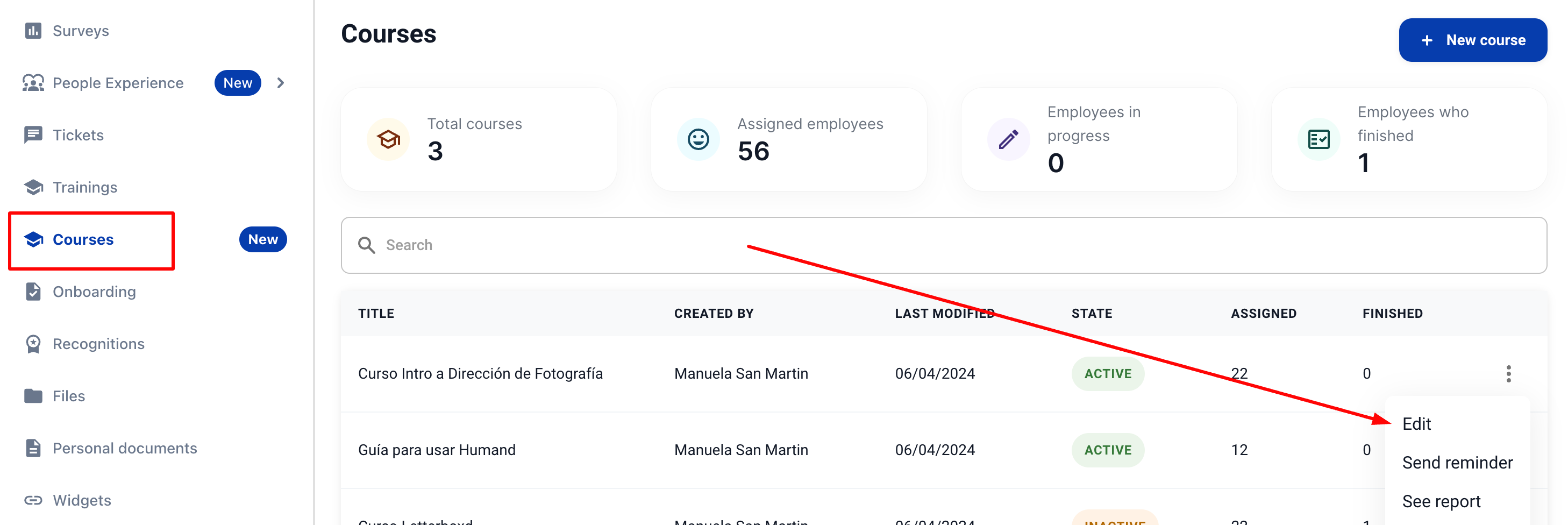Viewport: 1568px width, 525px height.
Task: Open three-dot menu for Curso Intro a Dirección de Fotografía
Action: 1508,373
